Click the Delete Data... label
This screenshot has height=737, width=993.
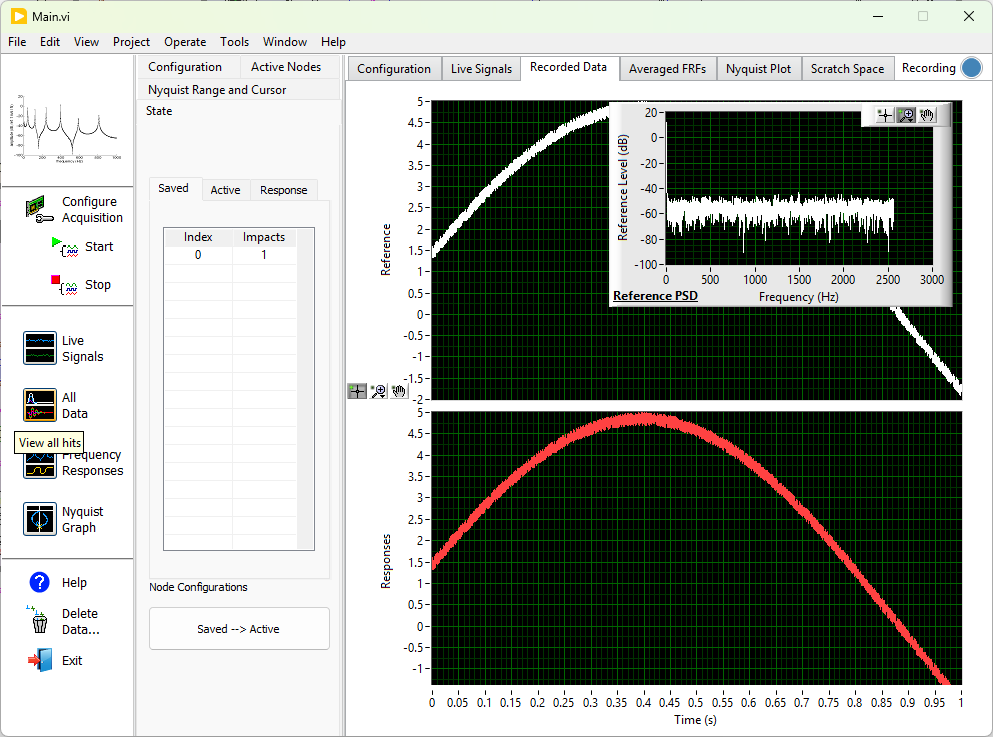[80, 622]
